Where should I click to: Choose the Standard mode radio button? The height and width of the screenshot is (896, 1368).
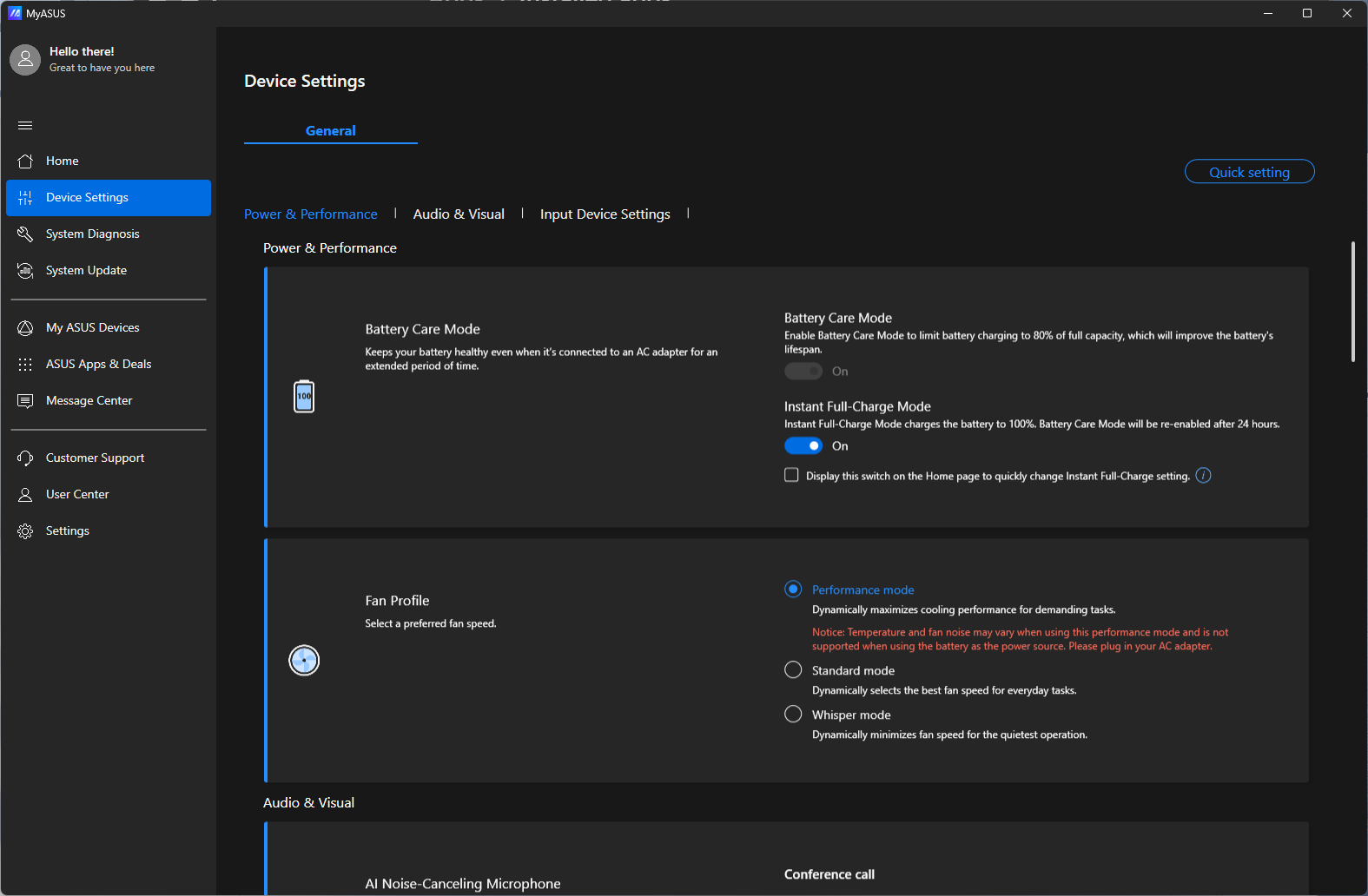pos(793,670)
